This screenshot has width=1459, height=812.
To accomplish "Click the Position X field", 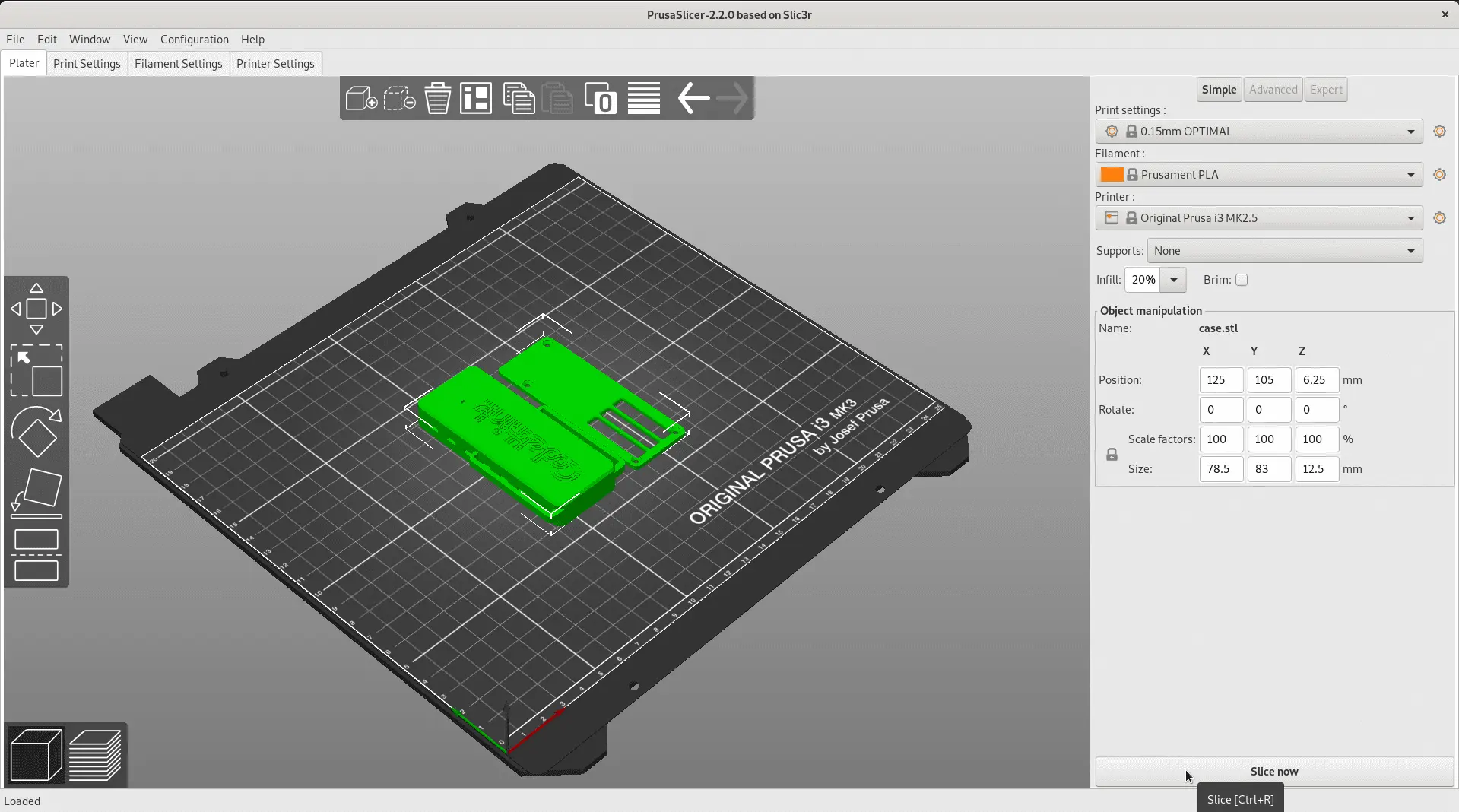I will [1221, 380].
